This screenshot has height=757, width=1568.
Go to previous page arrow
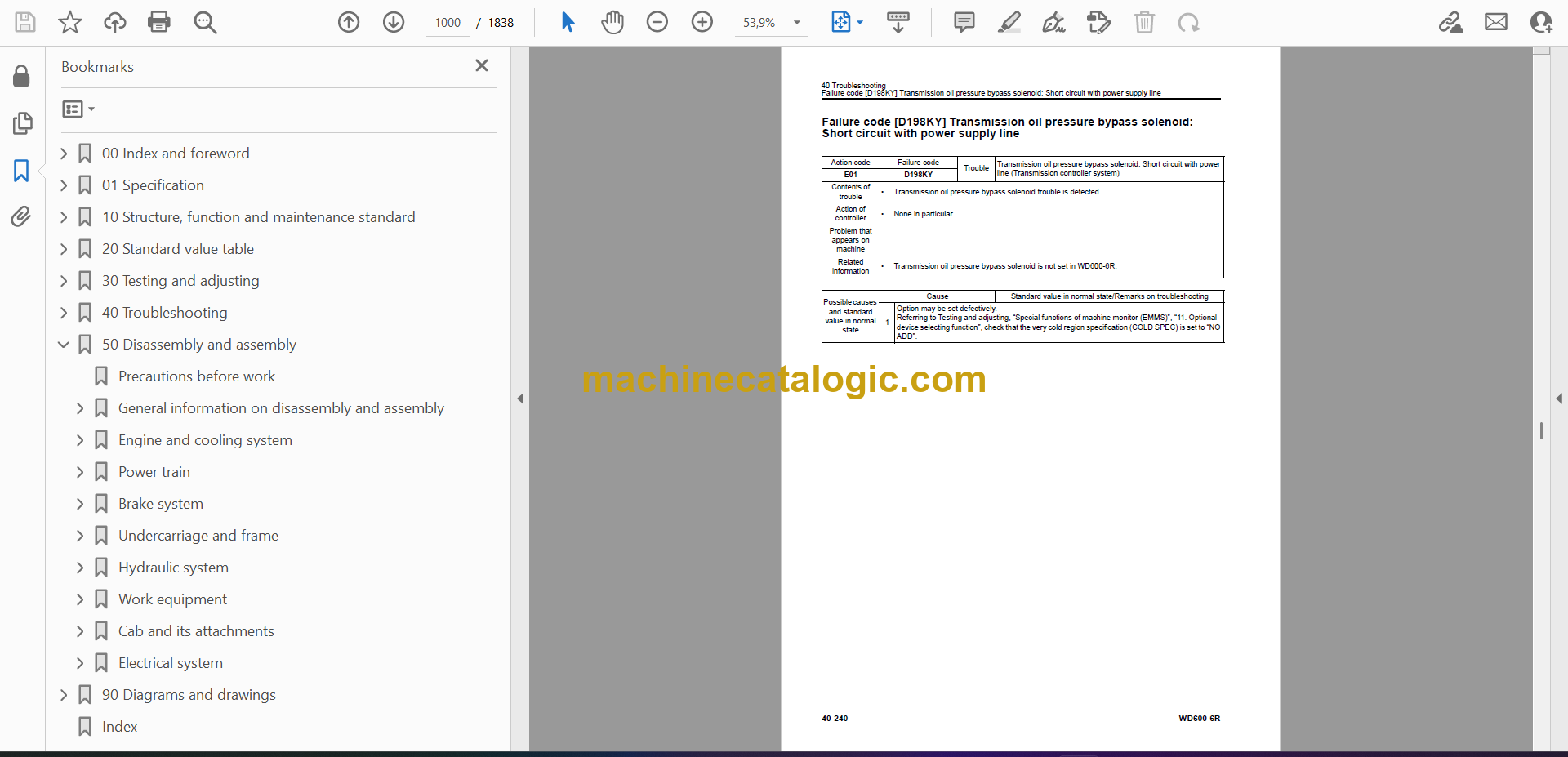tap(349, 22)
